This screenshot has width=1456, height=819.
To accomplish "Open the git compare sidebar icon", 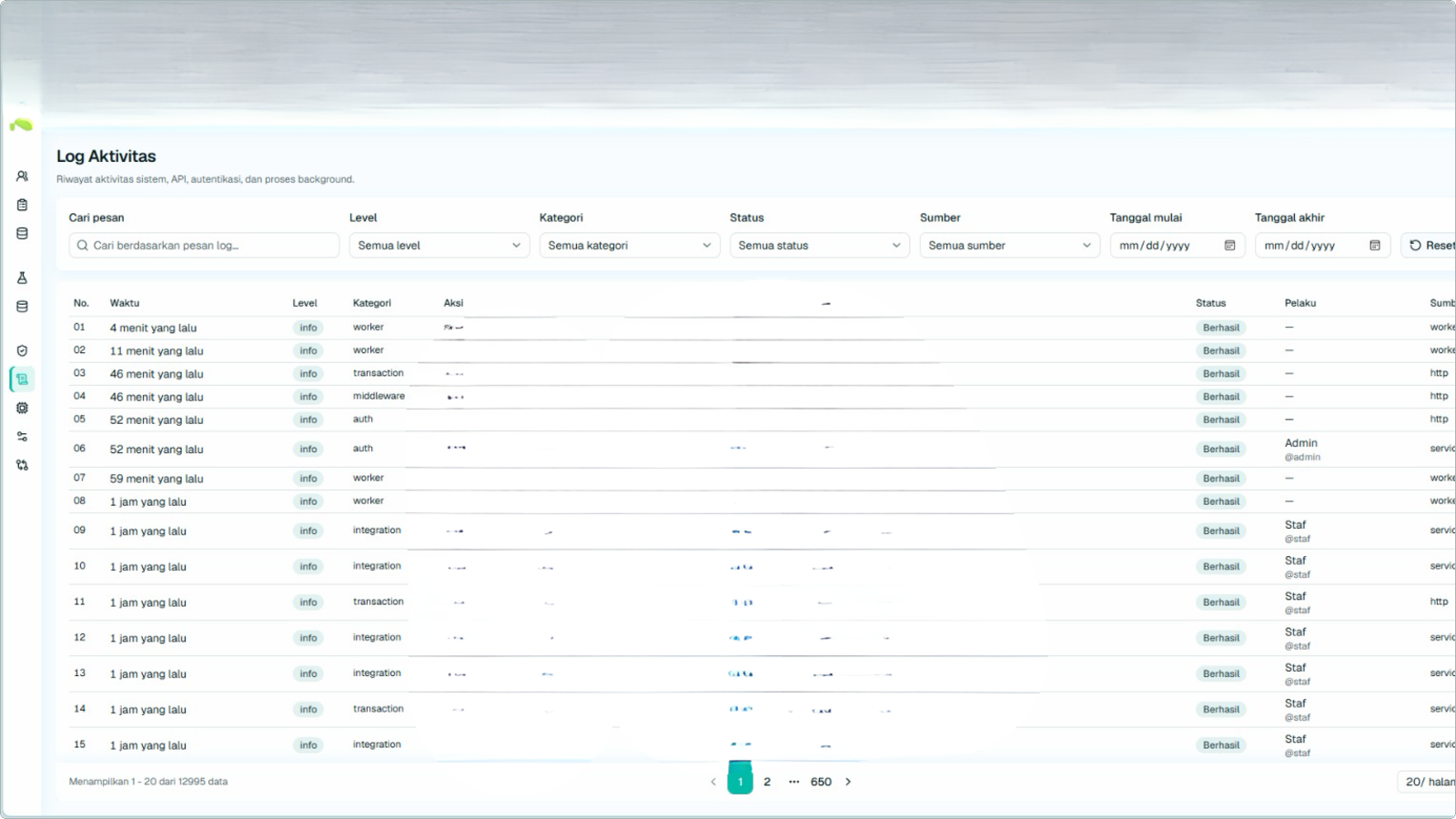I will tap(22, 465).
